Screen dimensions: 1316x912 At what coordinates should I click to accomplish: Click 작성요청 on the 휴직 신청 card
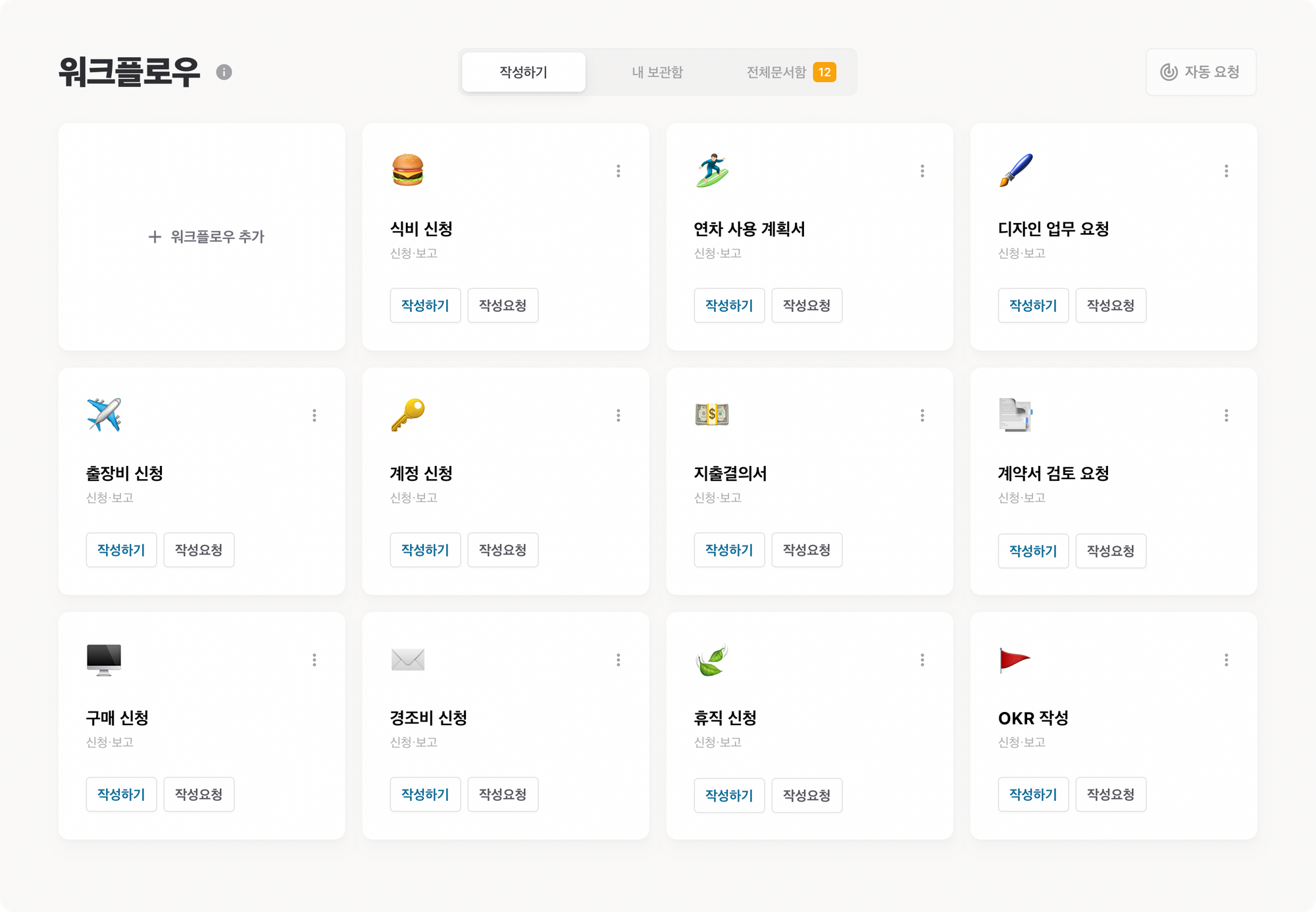point(807,795)
